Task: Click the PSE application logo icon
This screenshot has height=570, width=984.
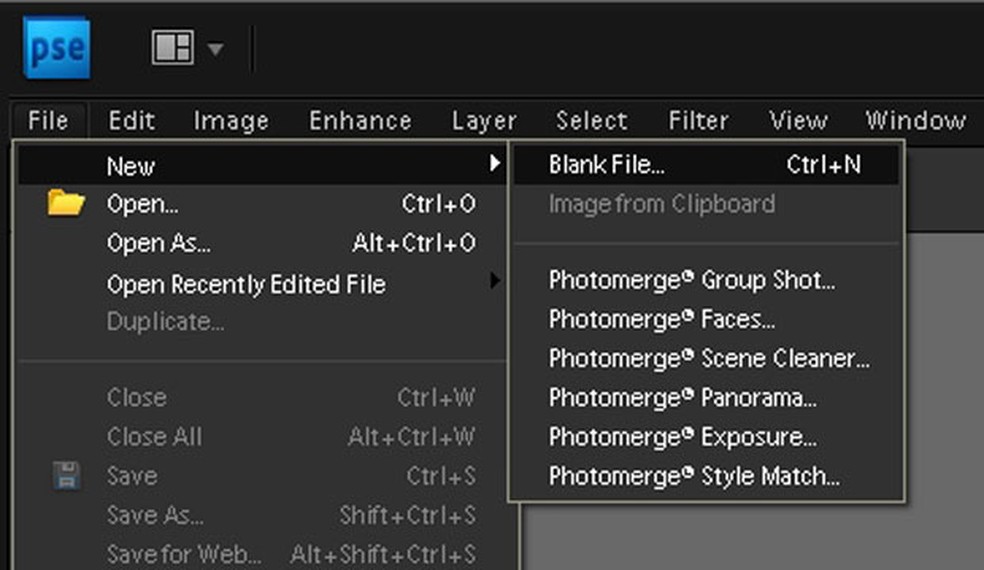Action: click(56, 49)
